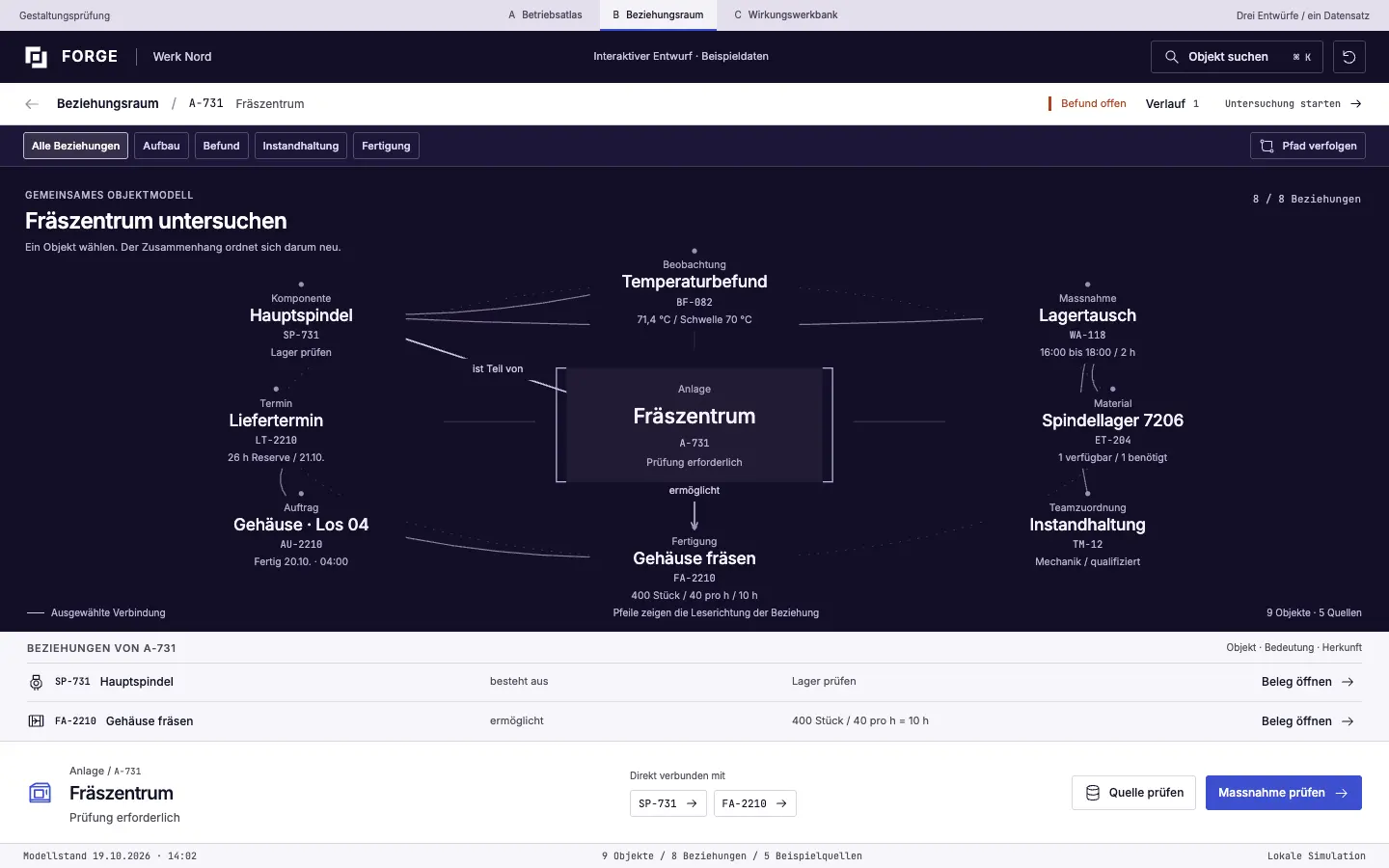Select the Spindellager 7206 material node
Image resolution: width=1389 pixels, height=868 pixels.
[1112, 426]
